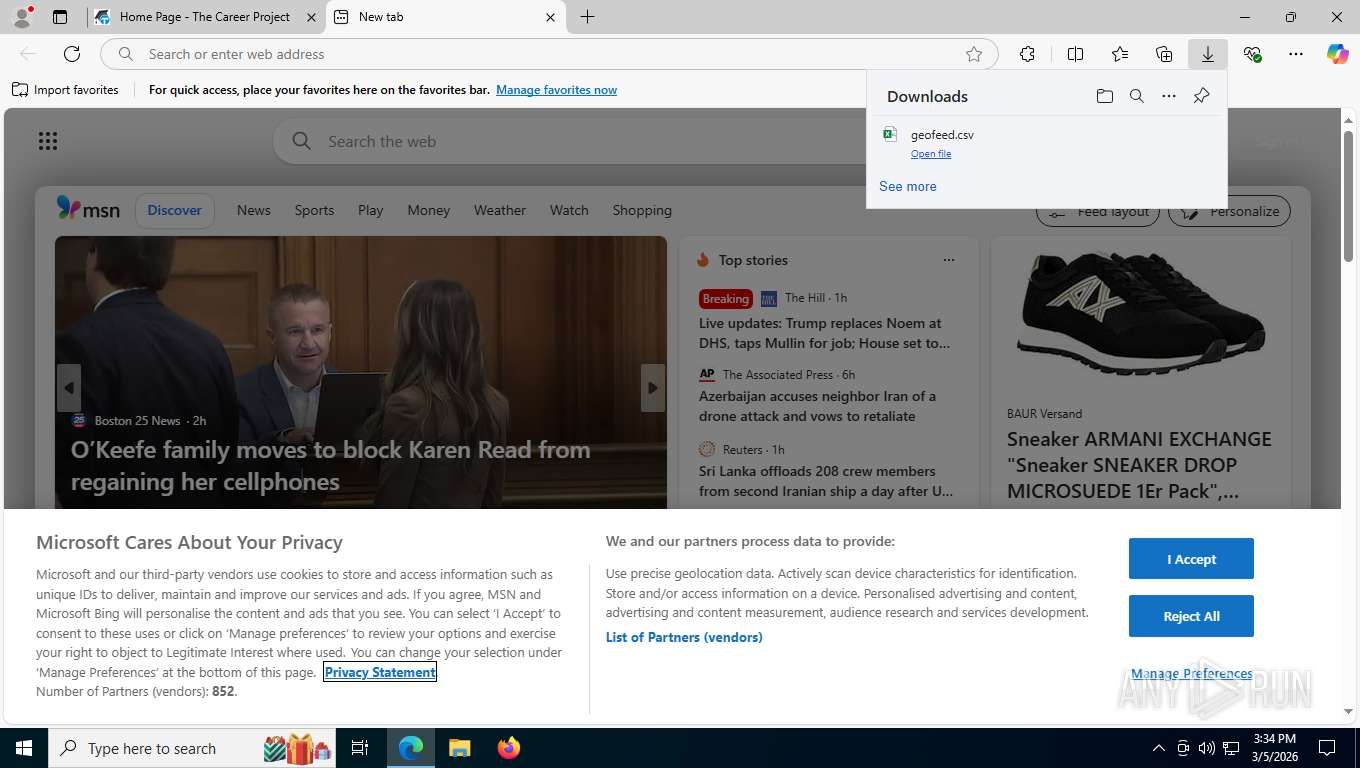This screenshot has width=1360, height=768.
Task: Open Task View on the taskbar
Action: (x=360, y=748)
